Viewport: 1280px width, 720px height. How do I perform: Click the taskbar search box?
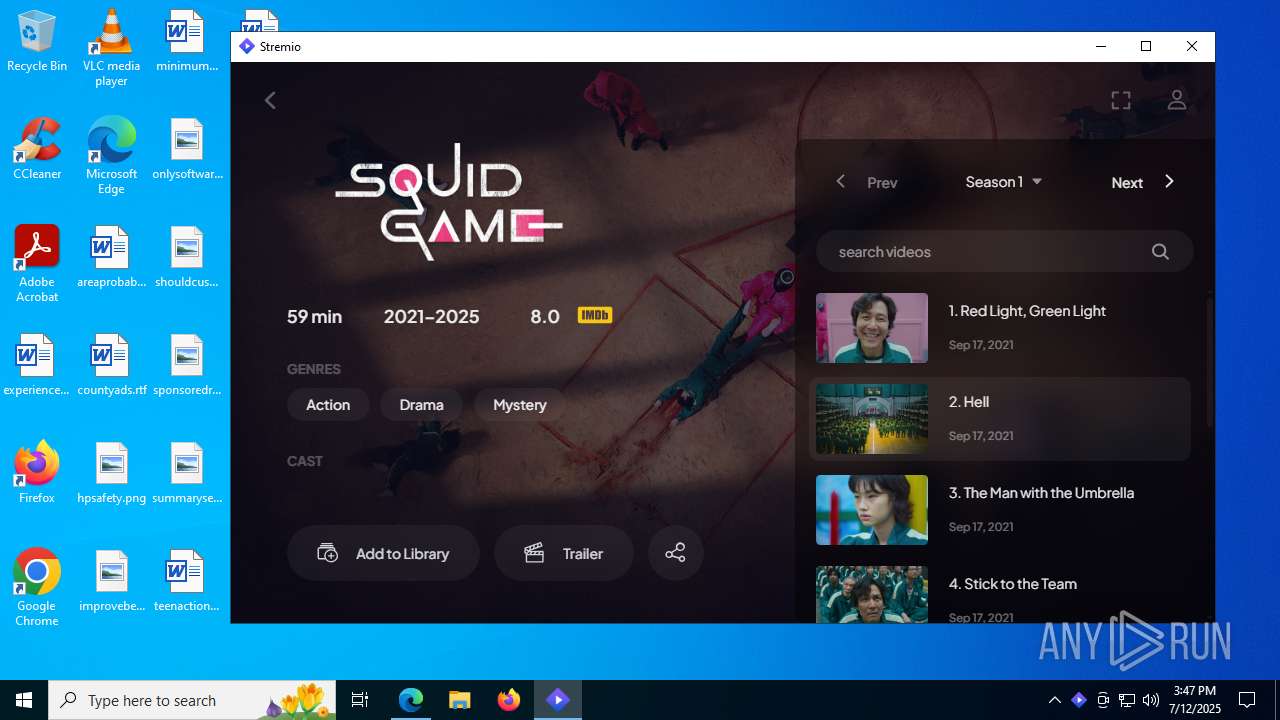[192, 700]
